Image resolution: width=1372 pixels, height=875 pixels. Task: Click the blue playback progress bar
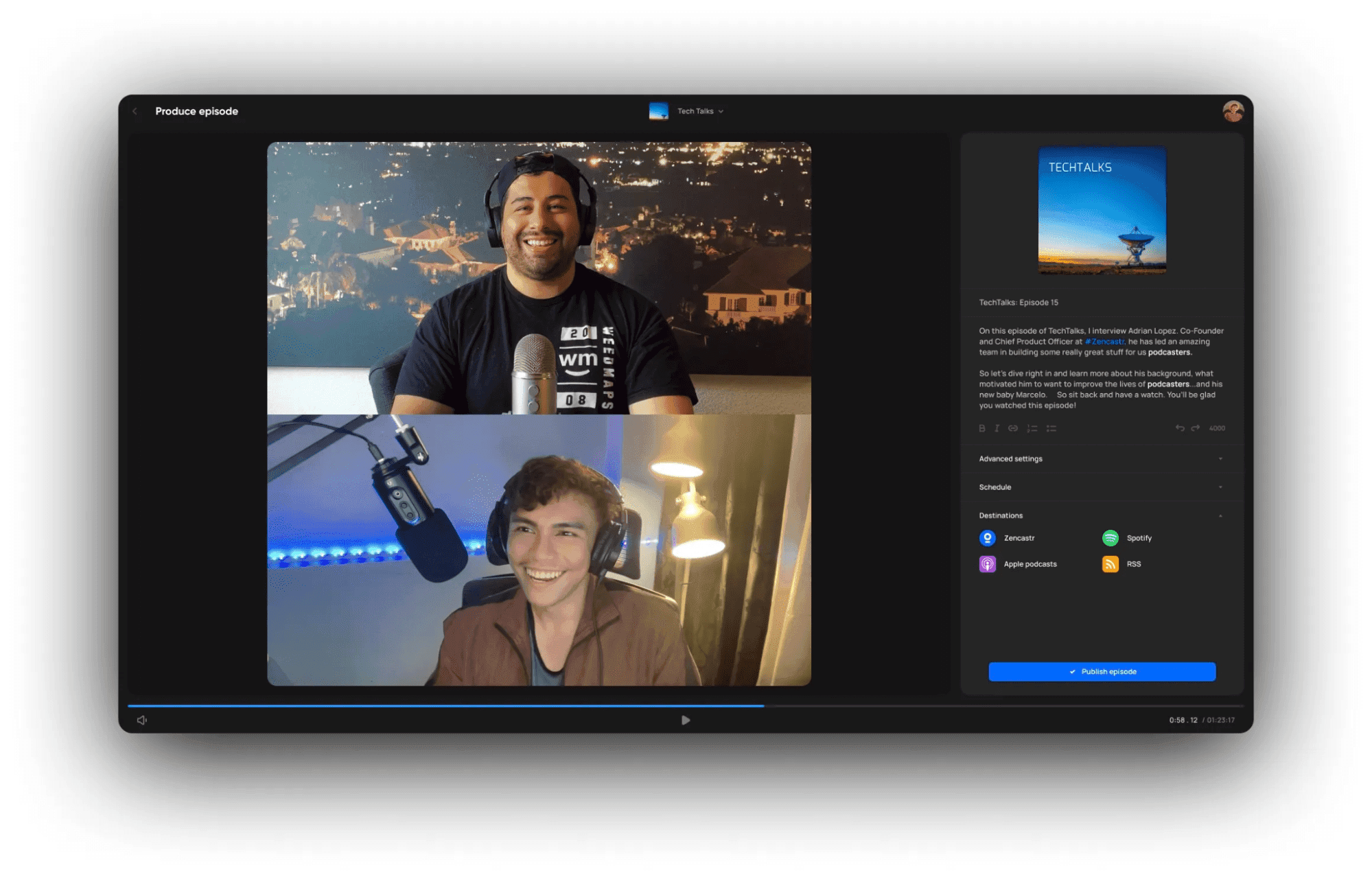click(x=446, y=705)
